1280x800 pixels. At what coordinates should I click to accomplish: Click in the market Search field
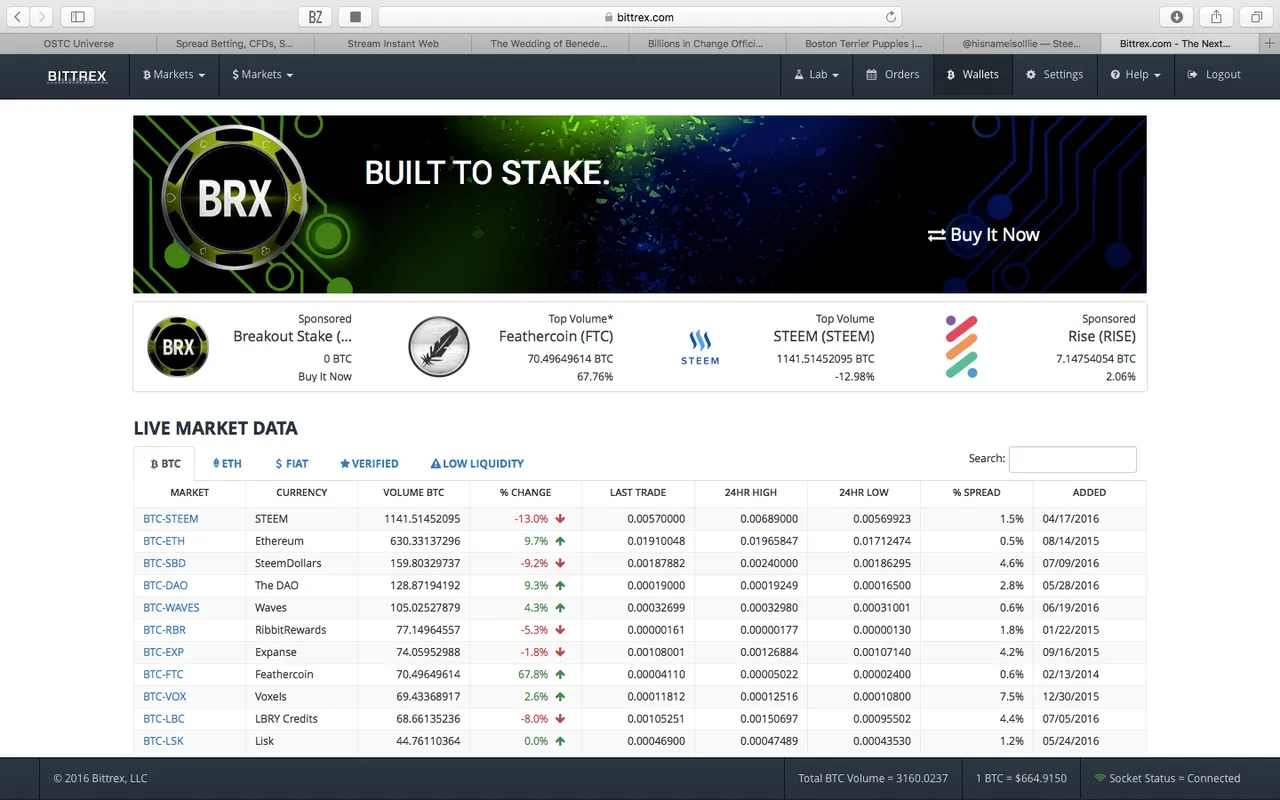(x=1072, y=459)
